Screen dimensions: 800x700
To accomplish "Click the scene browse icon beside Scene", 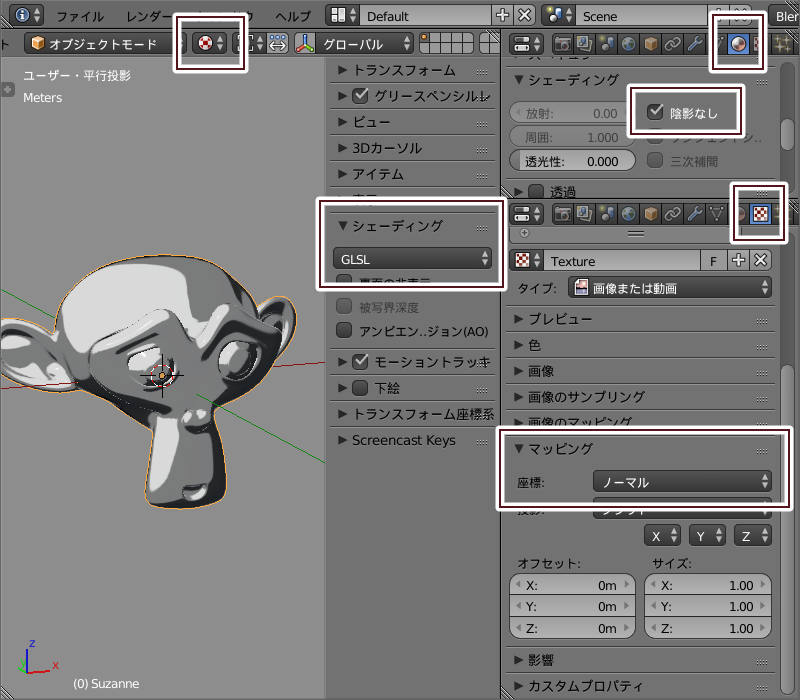I will tap(559, 16).
